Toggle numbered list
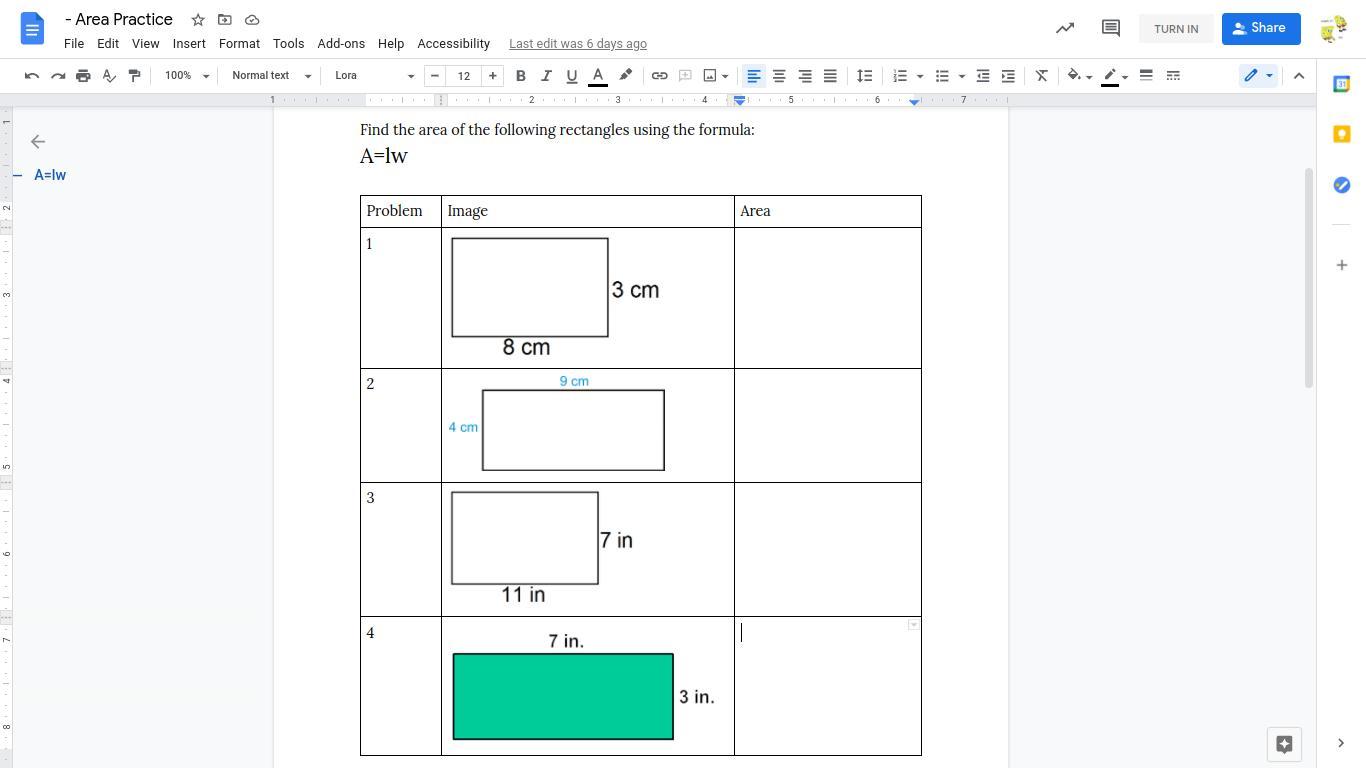Image resolution: width=1366 pixels, height=768 pixels. [900, 76]
